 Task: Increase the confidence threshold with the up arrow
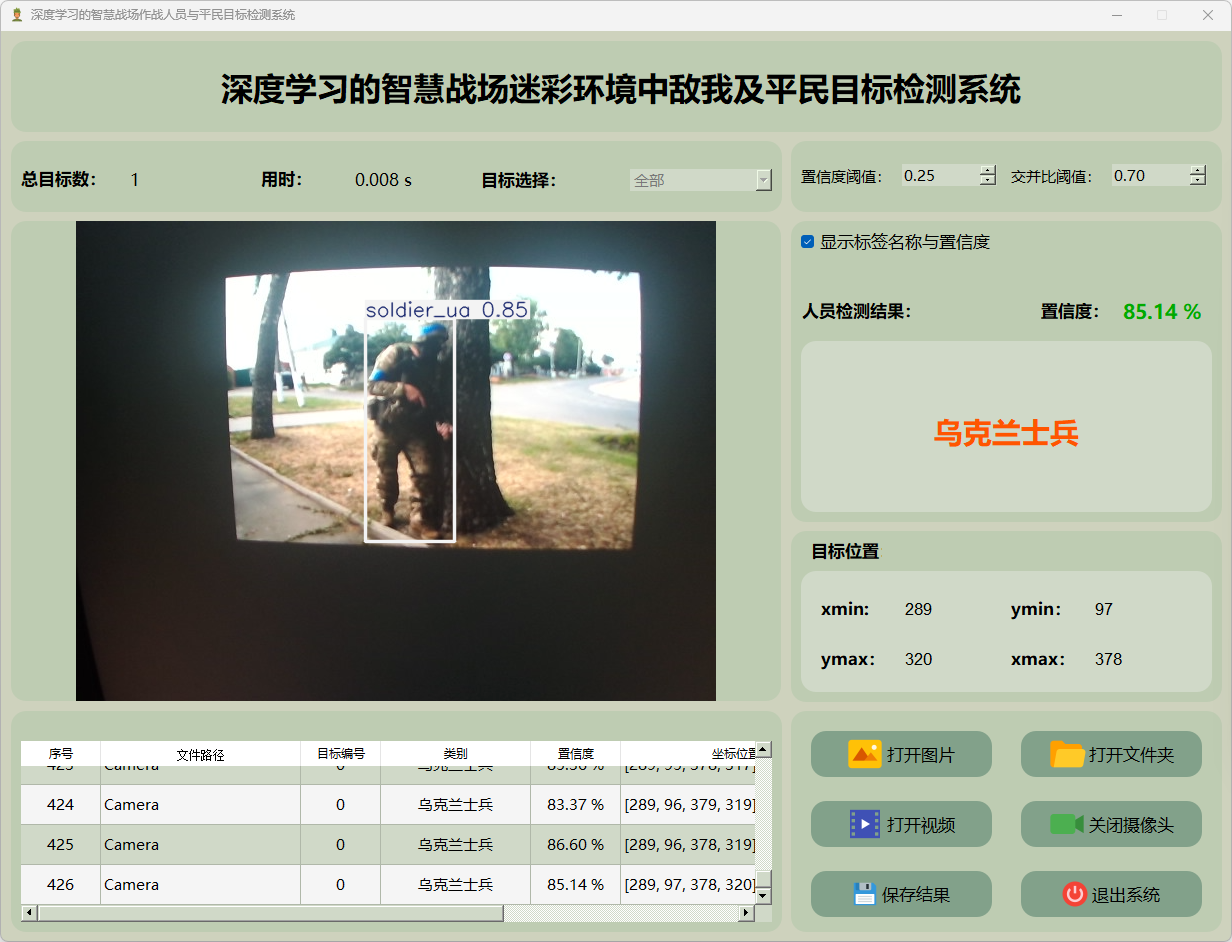[x=988, y=170]
